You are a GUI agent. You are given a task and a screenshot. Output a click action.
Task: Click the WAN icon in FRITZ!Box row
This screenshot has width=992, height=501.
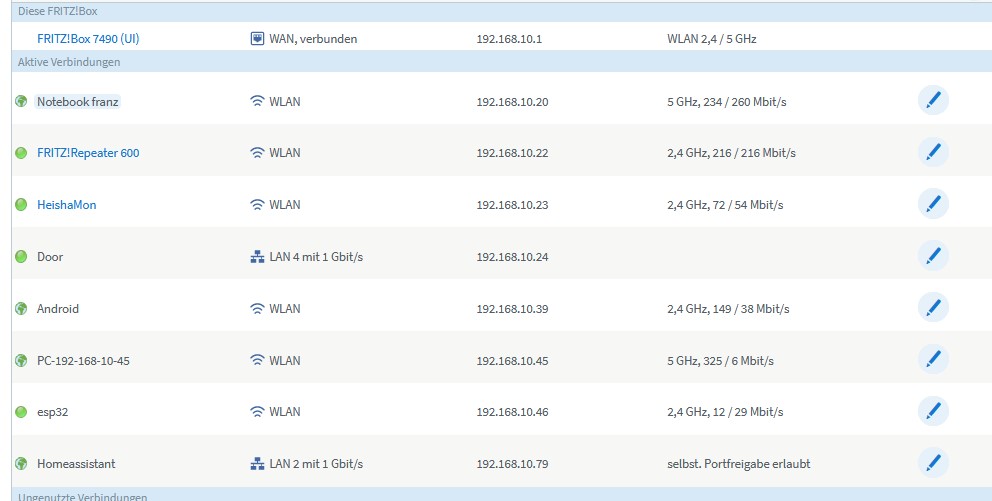pos(257,39)
